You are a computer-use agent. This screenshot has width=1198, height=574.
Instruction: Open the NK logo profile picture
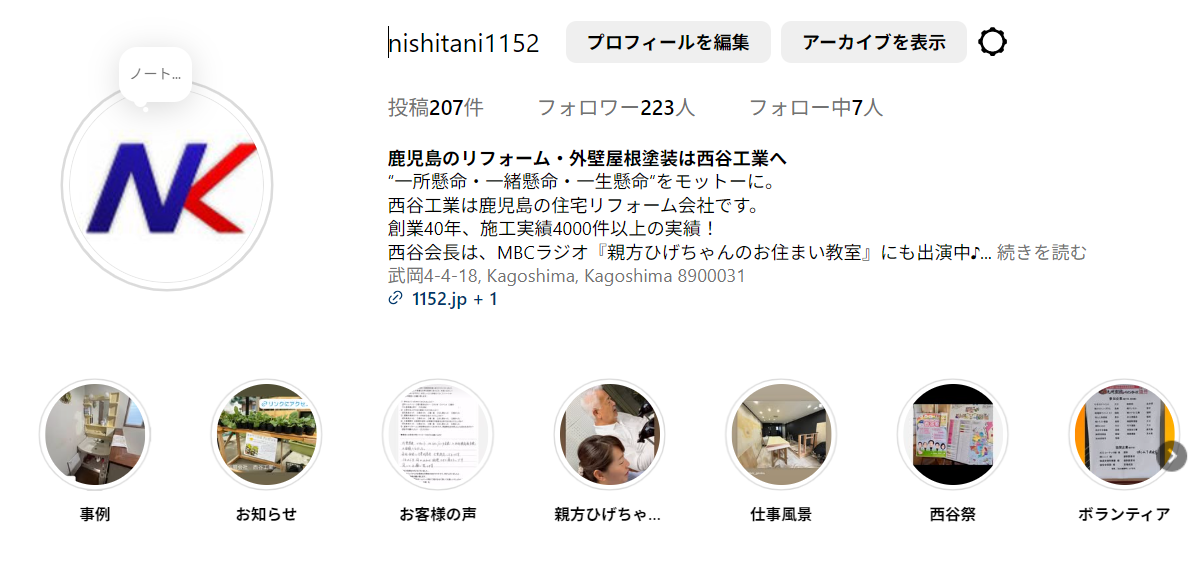(167, 187)
